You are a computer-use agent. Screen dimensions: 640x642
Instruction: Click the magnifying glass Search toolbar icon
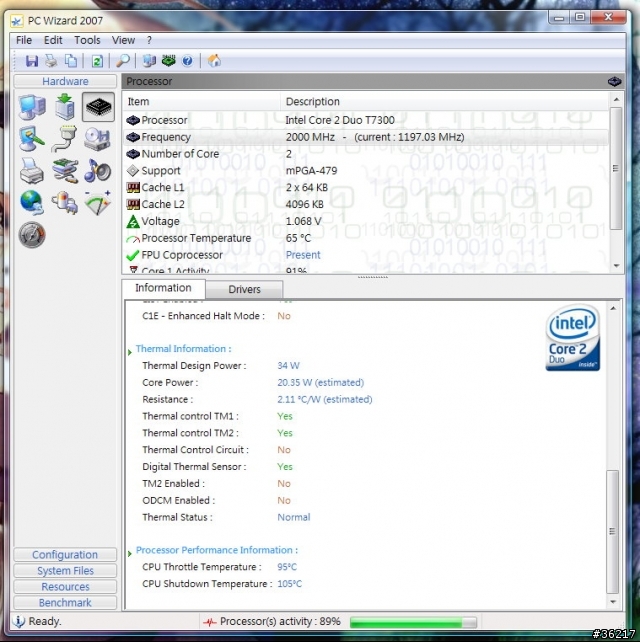pos(123,61)
